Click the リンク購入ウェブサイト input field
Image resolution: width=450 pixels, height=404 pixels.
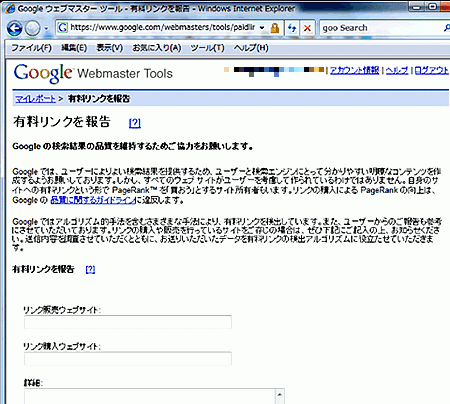[x=128, y=359]
